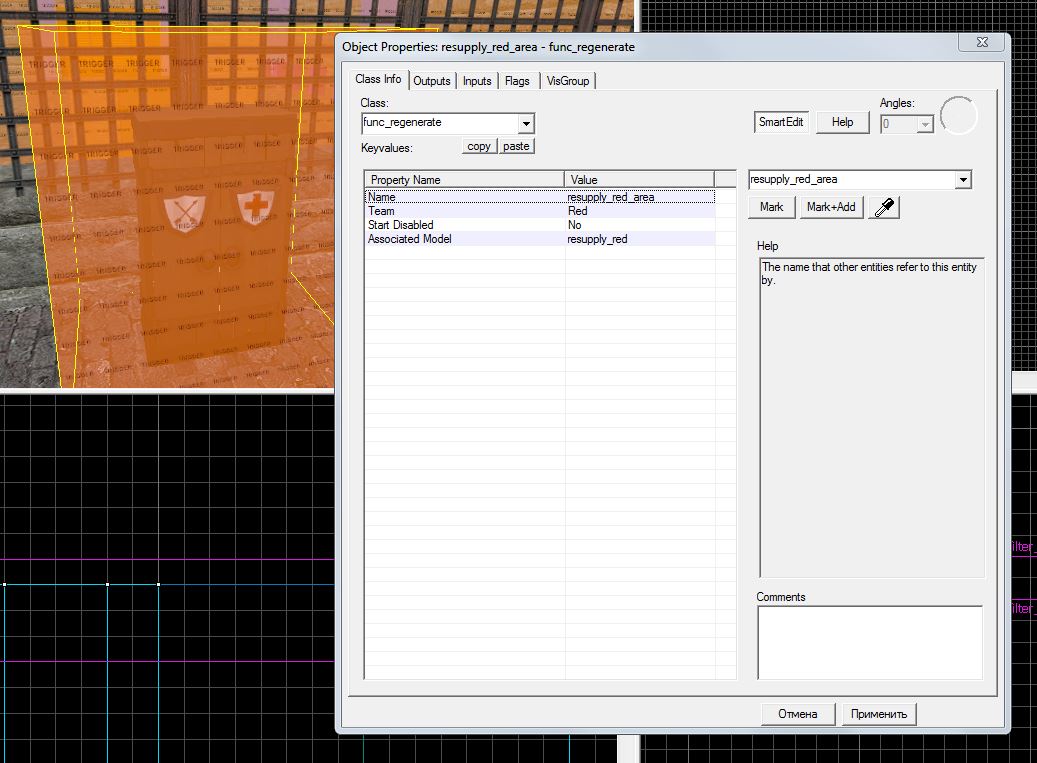
Task: Copy the keyvalues
Action: [479, 146]
